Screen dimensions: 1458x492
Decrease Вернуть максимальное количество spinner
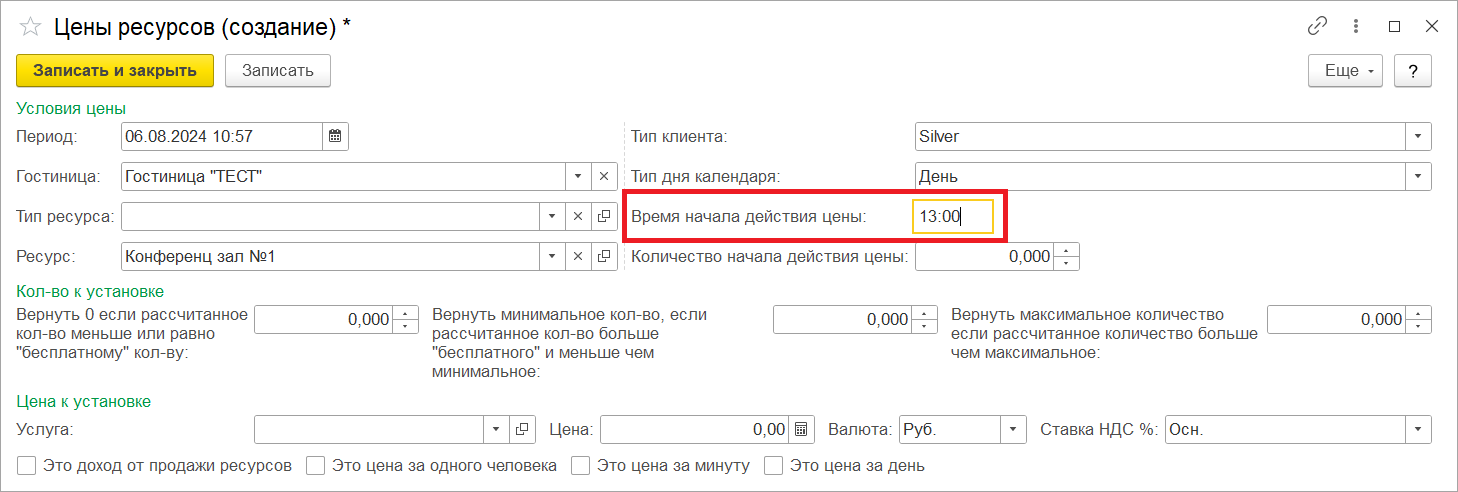(1419, 325)
